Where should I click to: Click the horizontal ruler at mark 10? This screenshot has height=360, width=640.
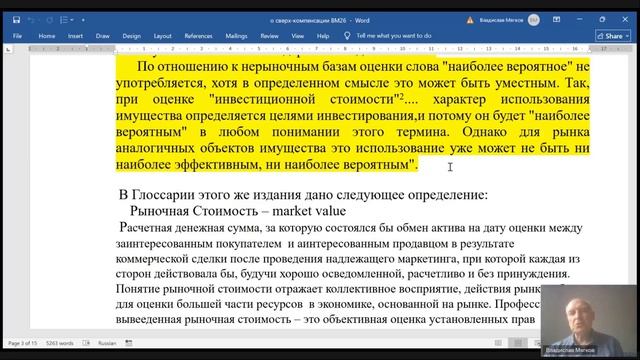[402, 49]
